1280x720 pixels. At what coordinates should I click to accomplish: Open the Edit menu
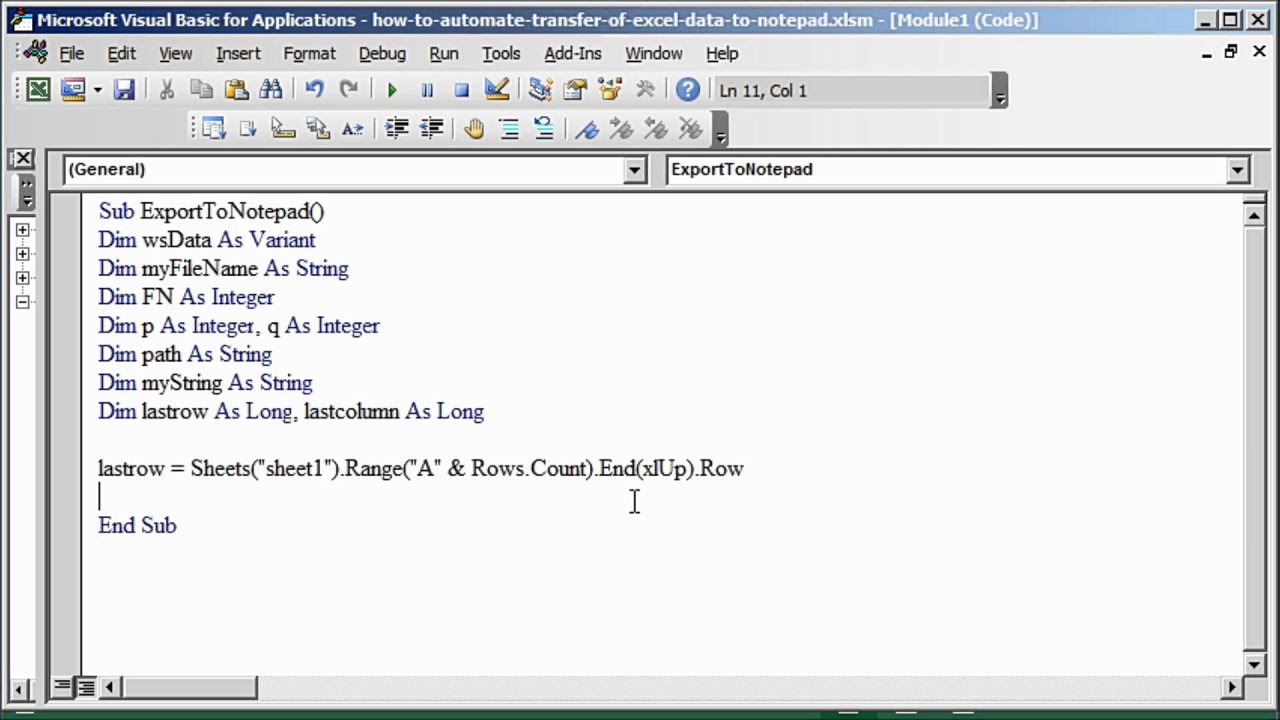pyautogui.click(x=122, y=53)
